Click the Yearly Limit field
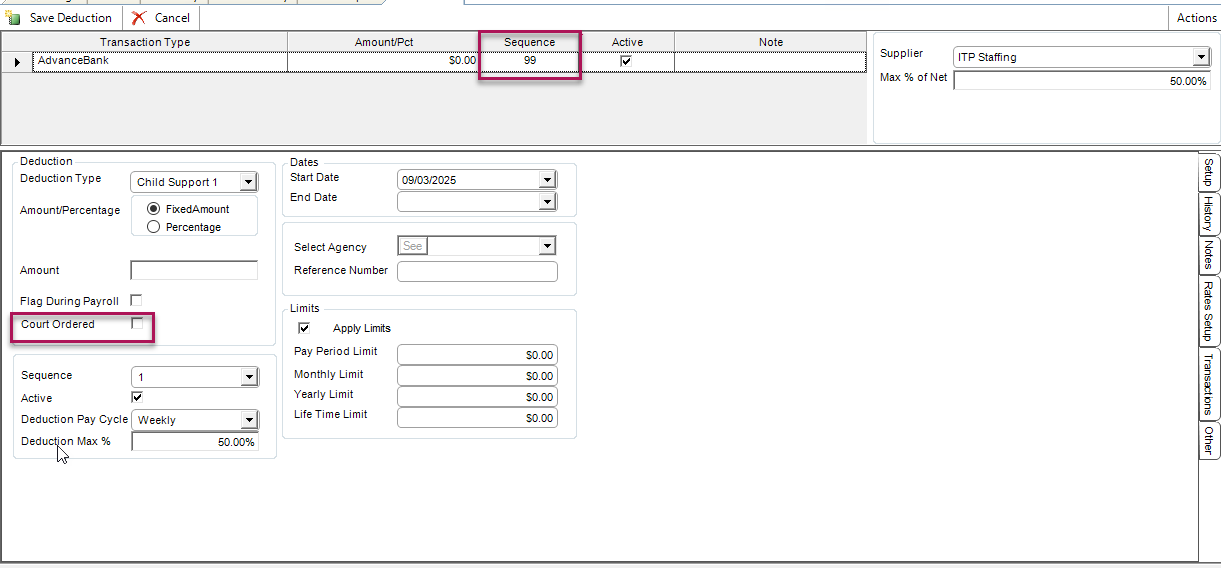This screenshot has height=568, width=1221. point(477,397)
